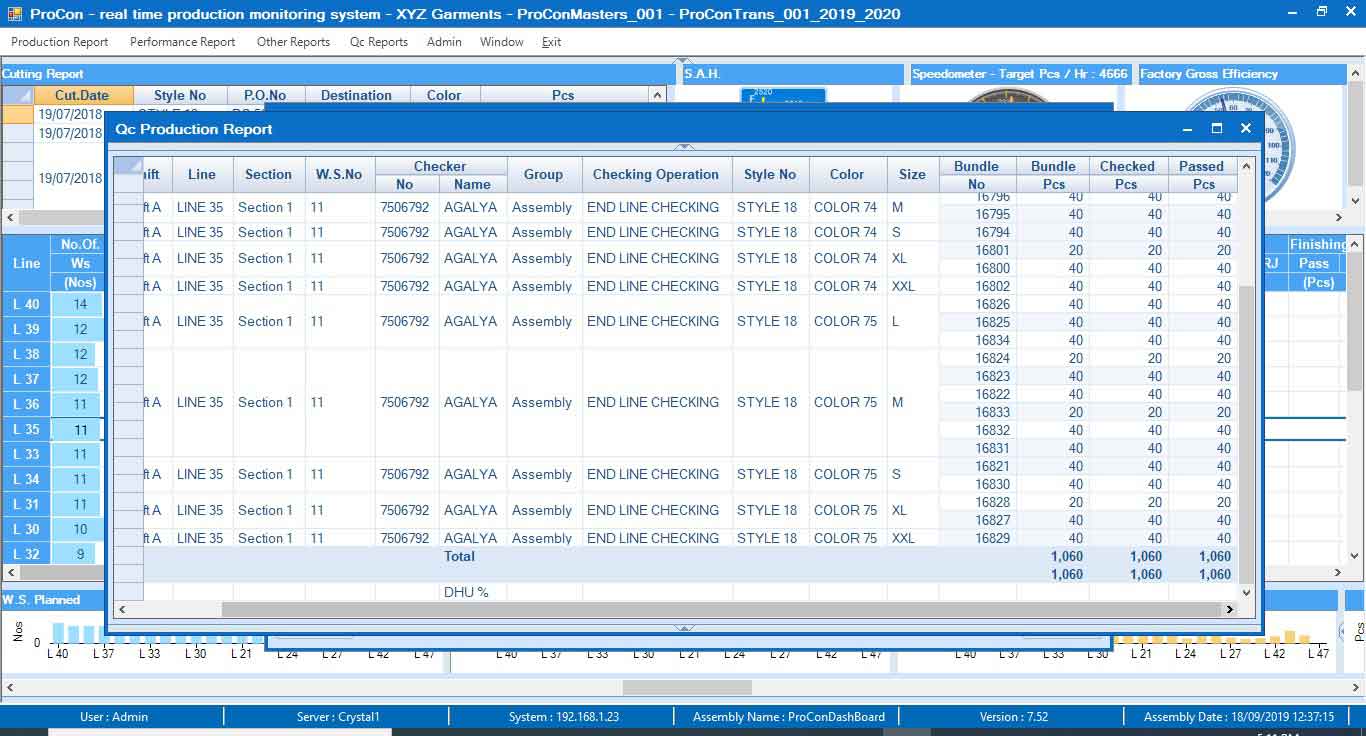Select line L 32 in the line list
The width and height of the screenshot is (1366, 736).
point(26,554)
